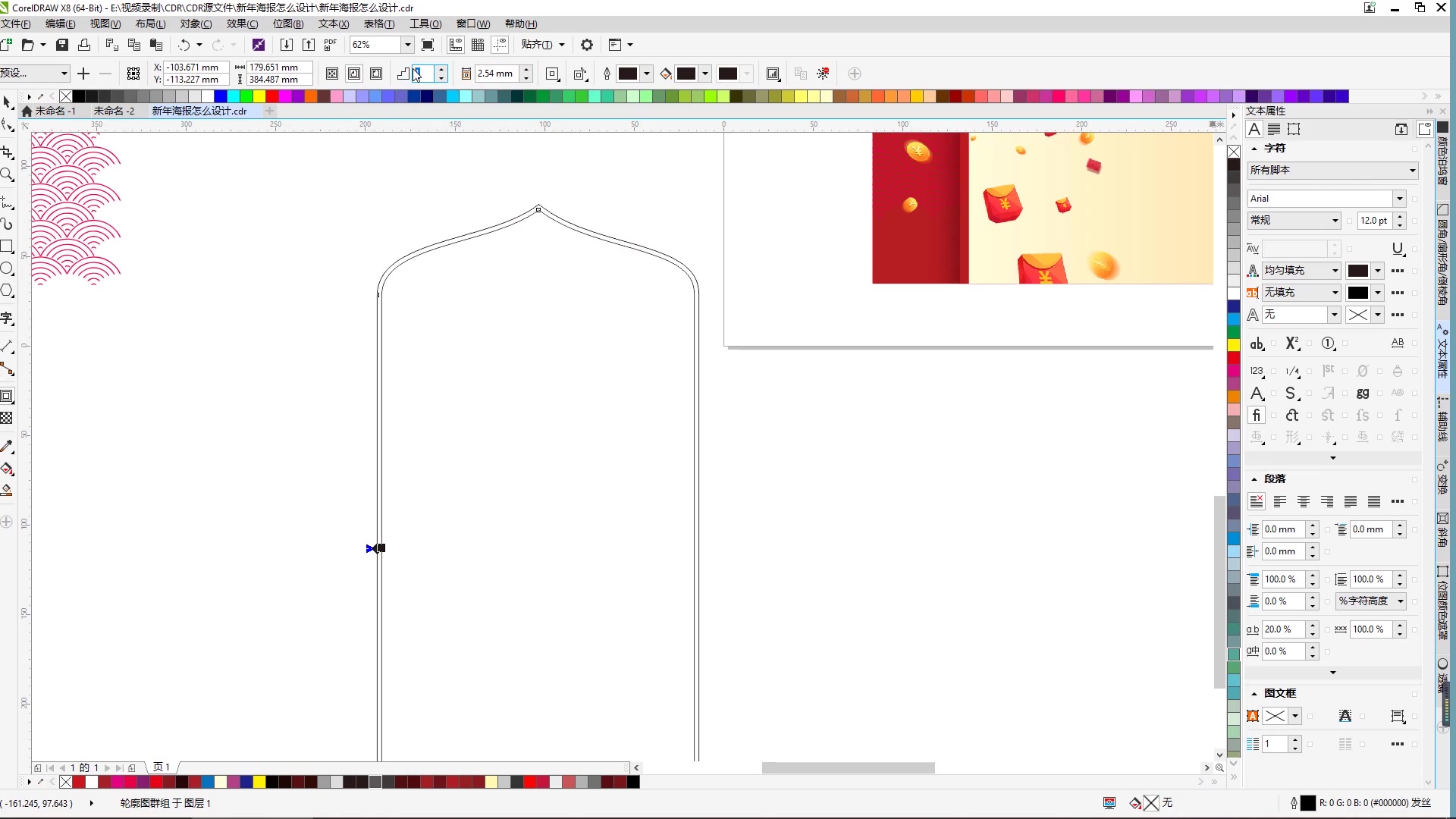Image resolution: width=1456 pixels, height=819 pixels.
Task: Select the Ellipse tool
Action: 7,268
